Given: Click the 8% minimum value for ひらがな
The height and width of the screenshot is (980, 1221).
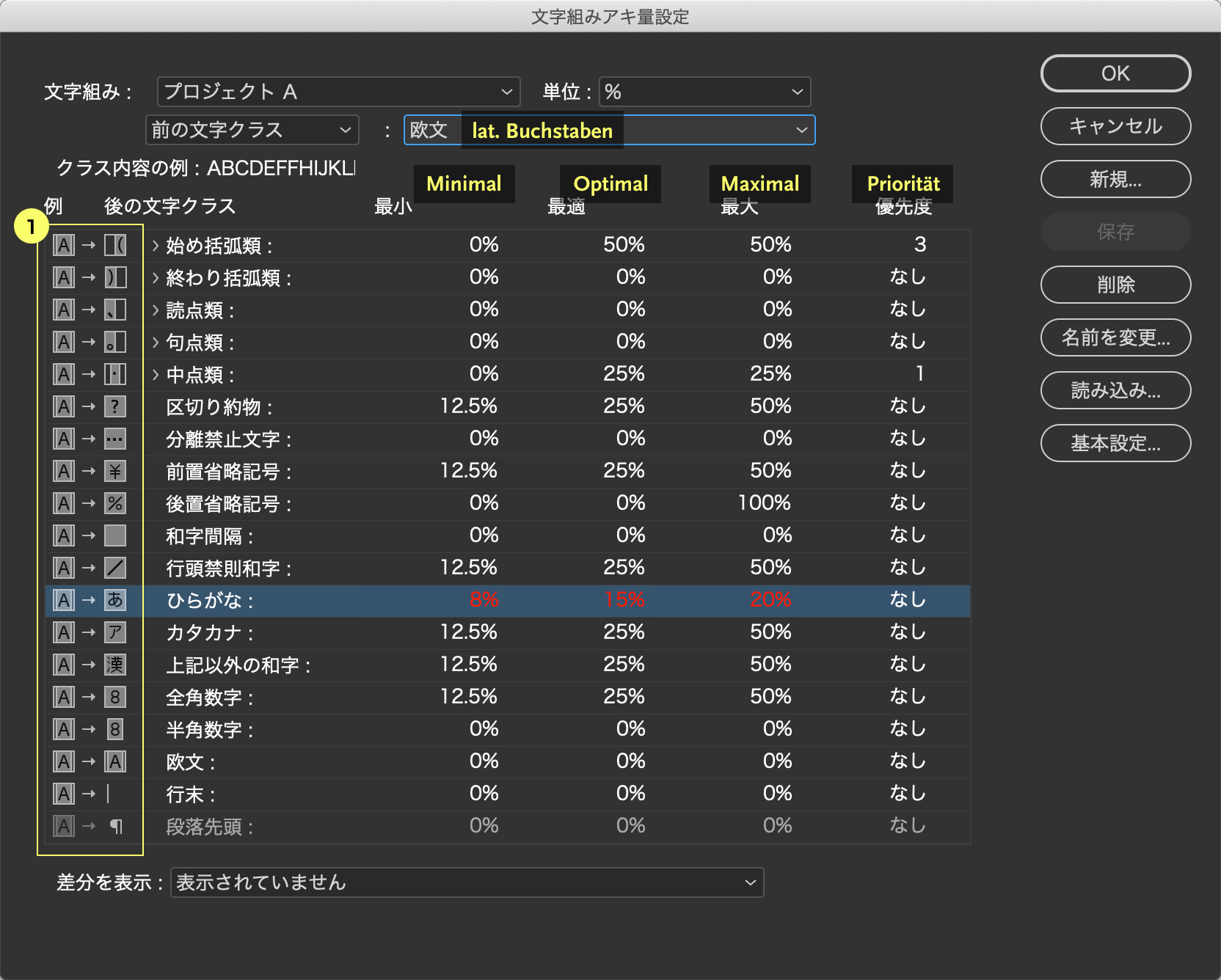Looking at the screenshot, I should [484, 600].
